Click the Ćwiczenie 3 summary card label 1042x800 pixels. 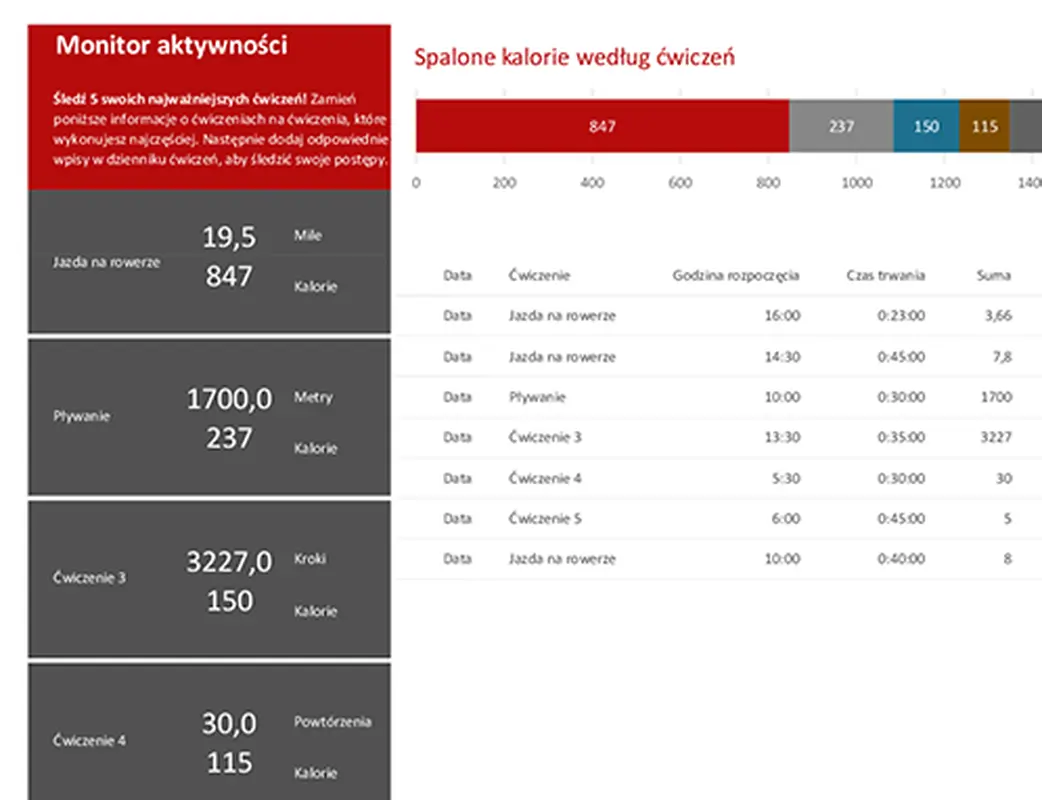point(89,578)
